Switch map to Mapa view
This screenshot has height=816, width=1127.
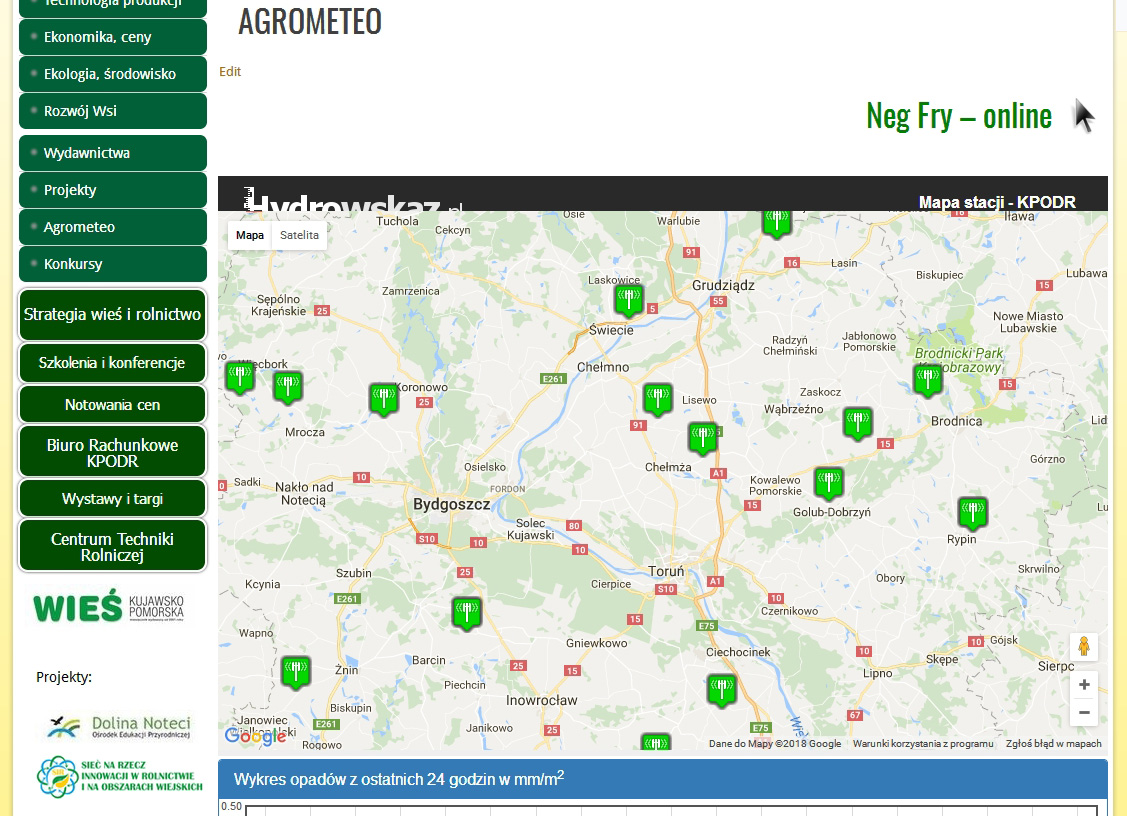tap(250, 235)
